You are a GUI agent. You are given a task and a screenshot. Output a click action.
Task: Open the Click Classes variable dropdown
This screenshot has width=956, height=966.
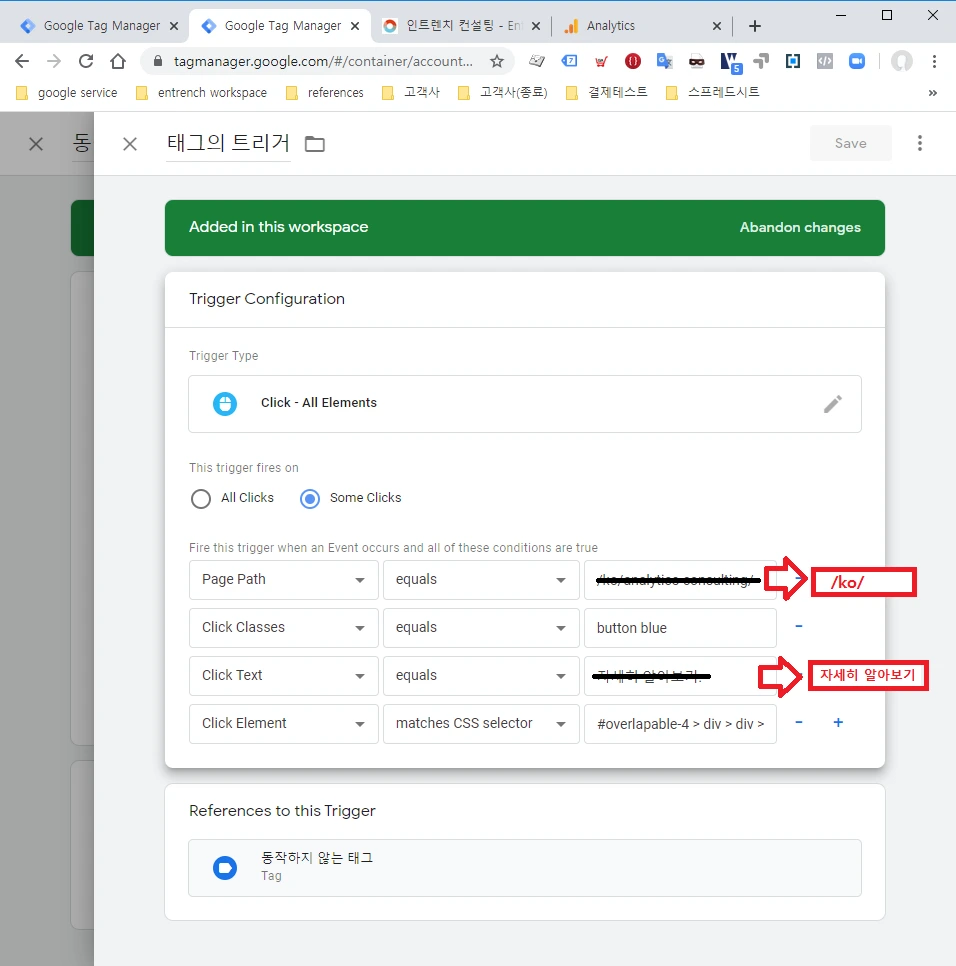click(x=284, y=628)
